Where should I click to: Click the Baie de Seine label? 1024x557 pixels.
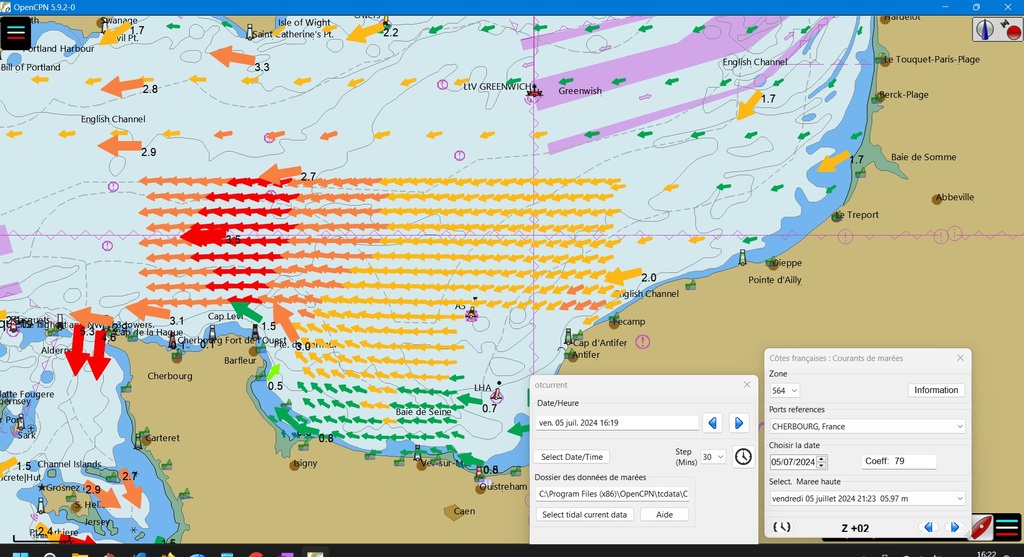pyautogui.click(x=423, y=412)
